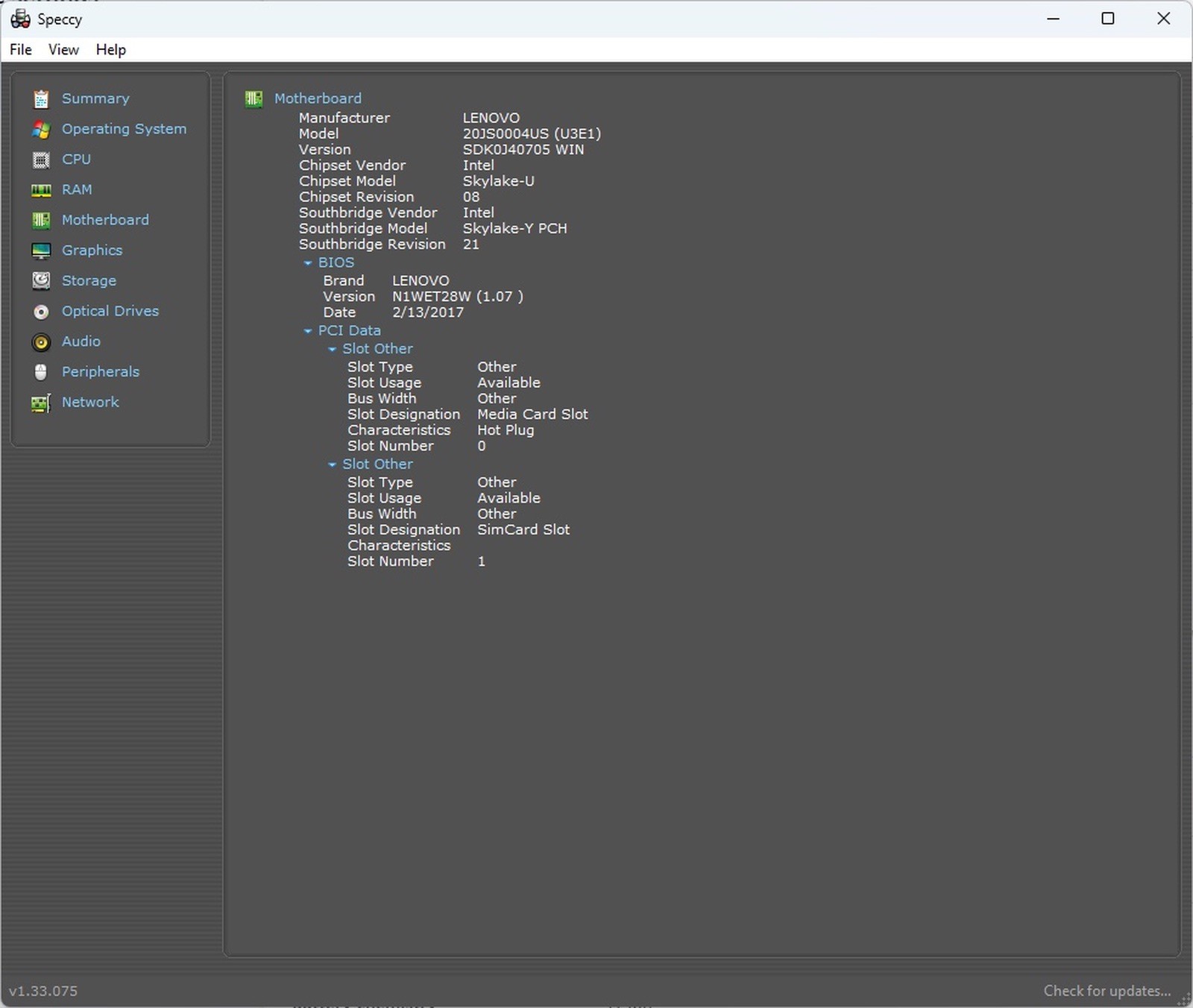Click the Peripherals mouse icon
The width and height of the screenshot is (1193, 1008).
pyautogui.click(x=41, y=372)
